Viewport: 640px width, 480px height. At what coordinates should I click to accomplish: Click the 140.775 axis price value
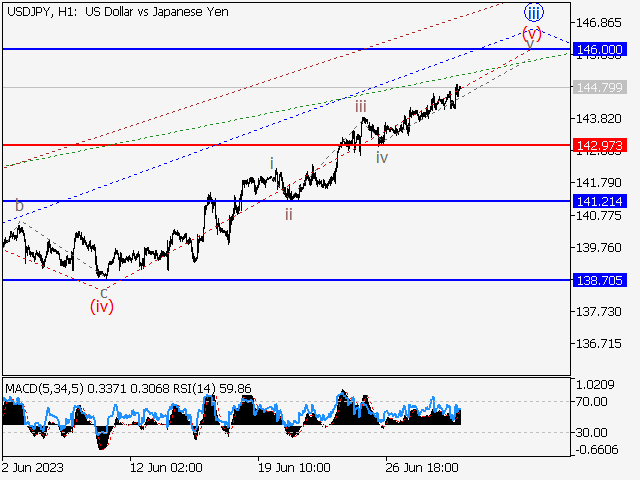click(598, 216)
